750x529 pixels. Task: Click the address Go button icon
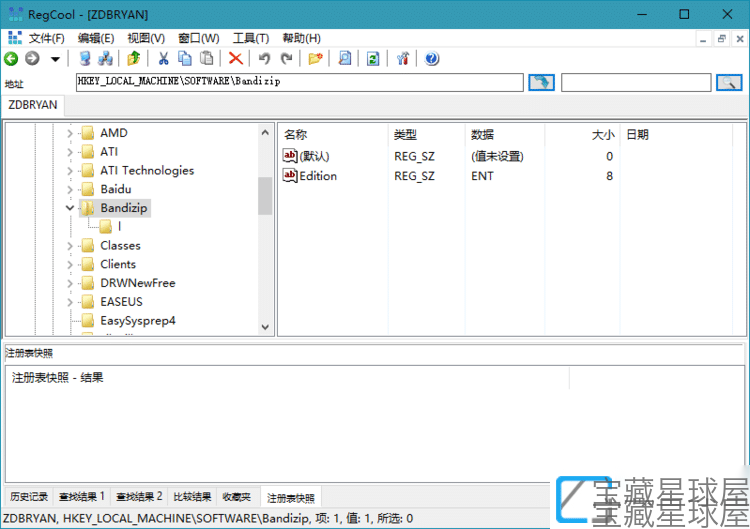[541, 83]
